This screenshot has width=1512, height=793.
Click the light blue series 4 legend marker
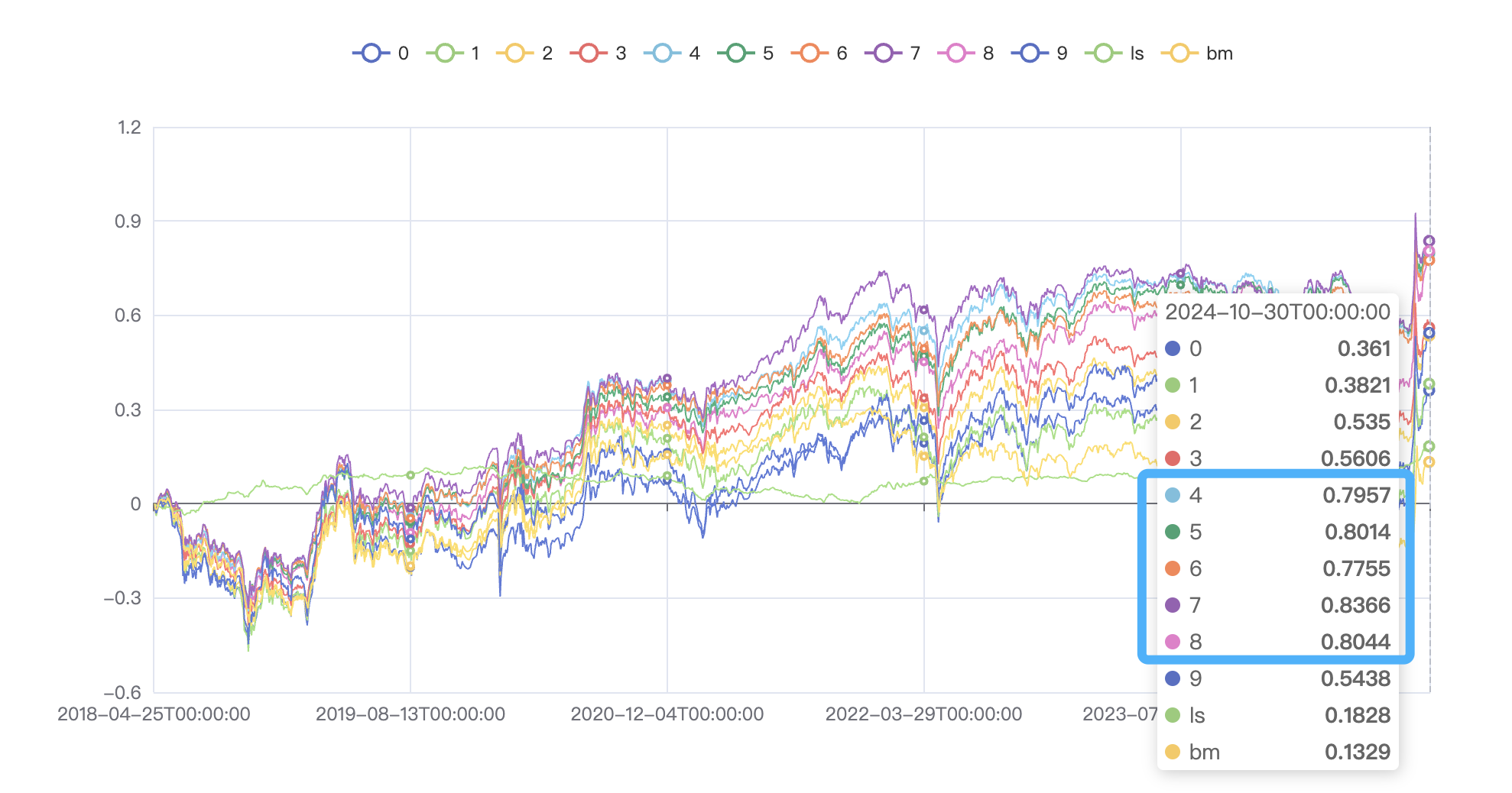(x=663, y=53)
